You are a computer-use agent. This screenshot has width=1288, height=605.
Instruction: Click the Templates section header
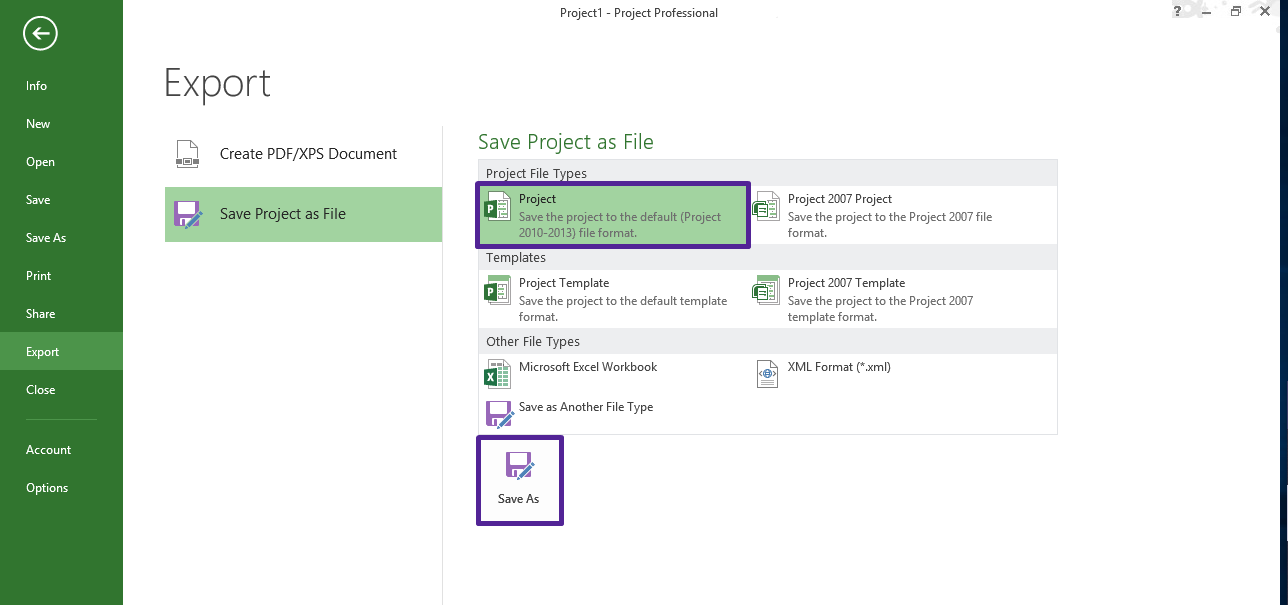coord(516,258)
